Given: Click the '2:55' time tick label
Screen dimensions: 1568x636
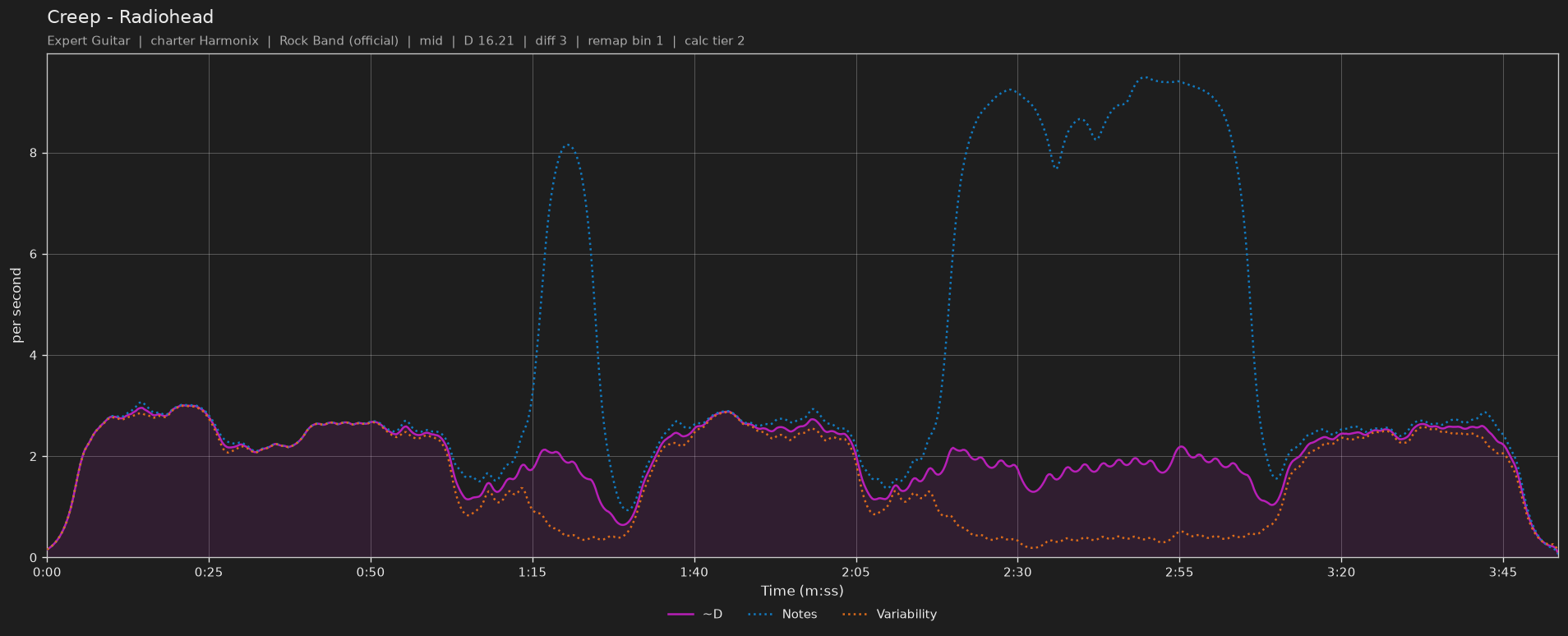Looking at the screenshot, I should tap(1179, 572).
